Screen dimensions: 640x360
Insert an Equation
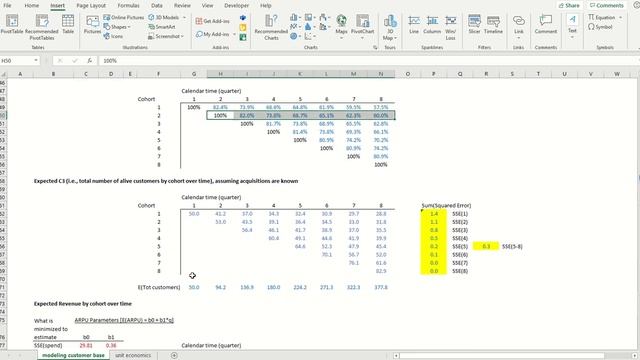[601, 18]
